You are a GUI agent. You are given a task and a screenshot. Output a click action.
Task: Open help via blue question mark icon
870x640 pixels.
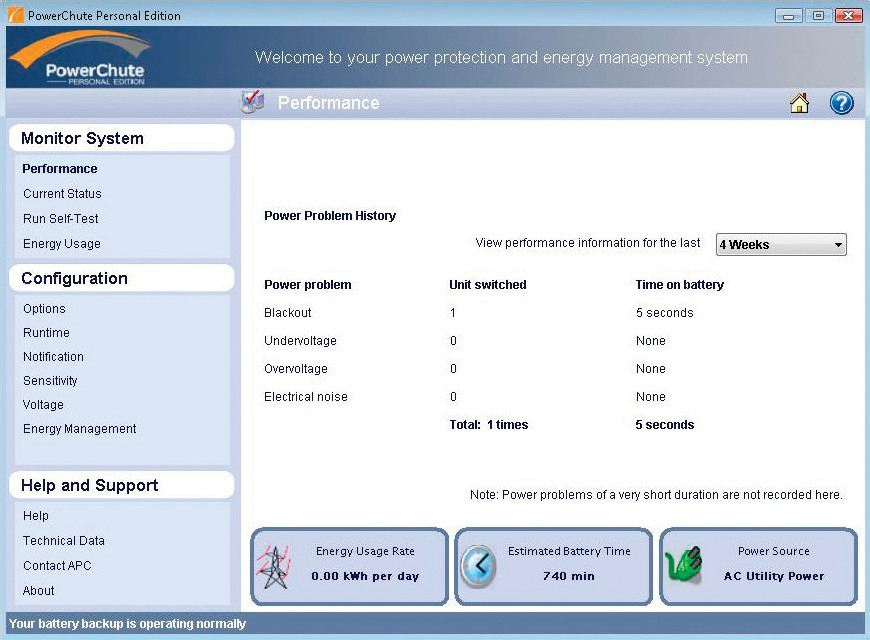pos(841,103)
